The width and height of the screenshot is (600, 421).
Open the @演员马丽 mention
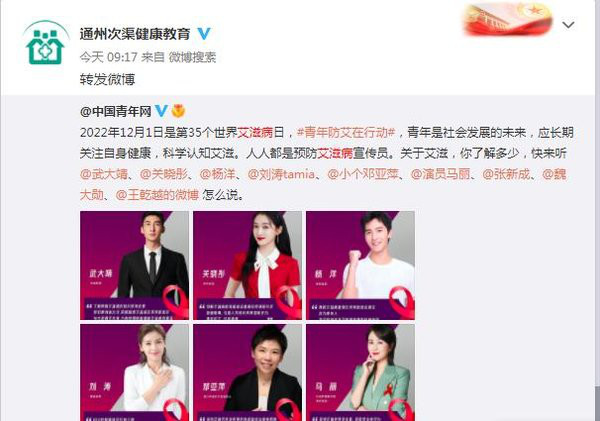click(x=440, y=175)
